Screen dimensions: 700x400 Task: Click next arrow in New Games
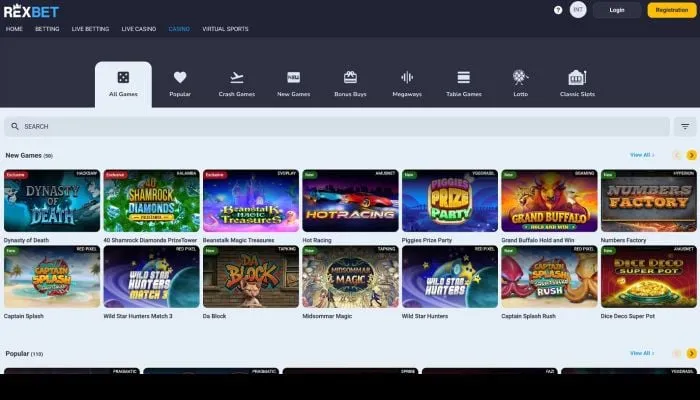[x=692, y=155]
